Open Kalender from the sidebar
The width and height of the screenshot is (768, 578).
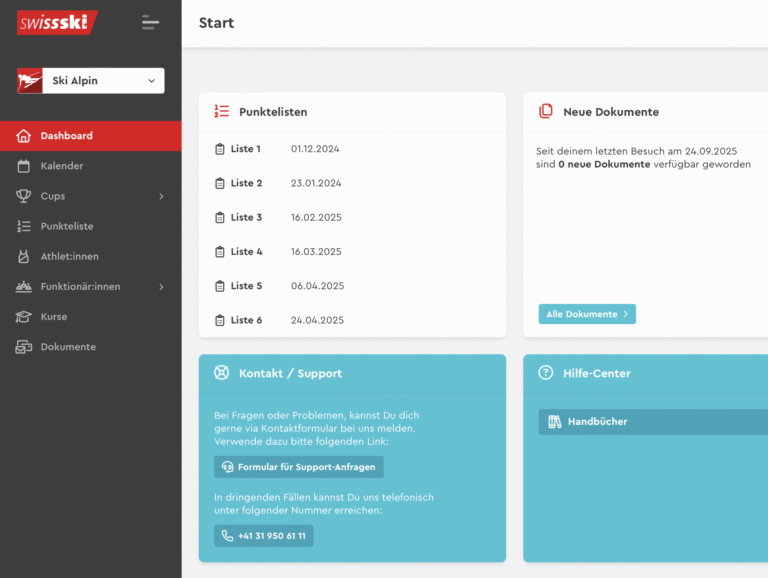tap(61, 166)
